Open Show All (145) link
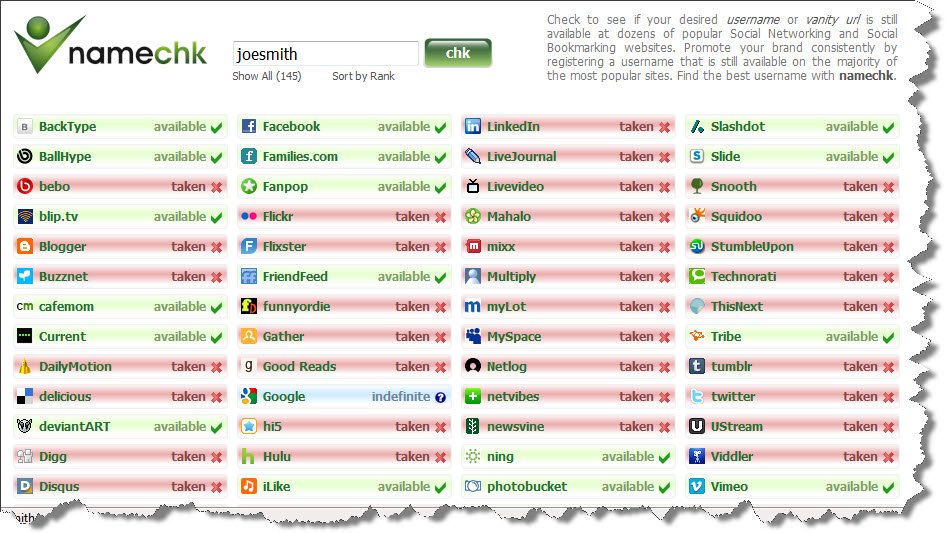Viewport: 946px width, 533px height. click(267, 76)
